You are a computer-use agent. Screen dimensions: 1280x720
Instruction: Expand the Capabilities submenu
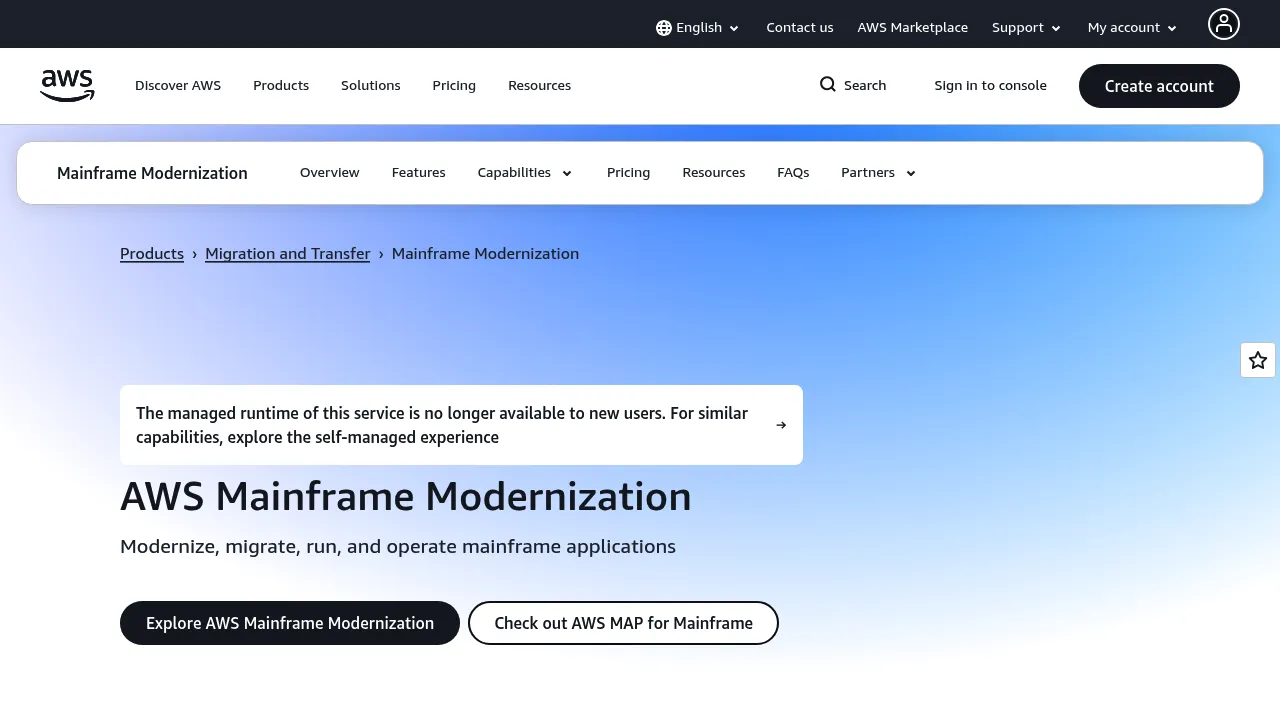coord(525,173)
